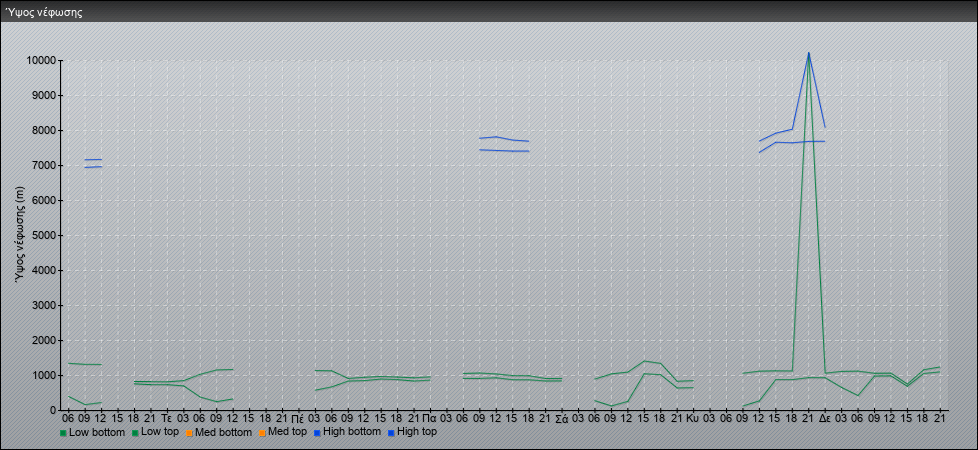Image resolution: width=978 pixels, height=450 pixels.
Task: Click the Ύψος νέφωσης title bar text
Action: pyautogui.click(x=44, y=12)
